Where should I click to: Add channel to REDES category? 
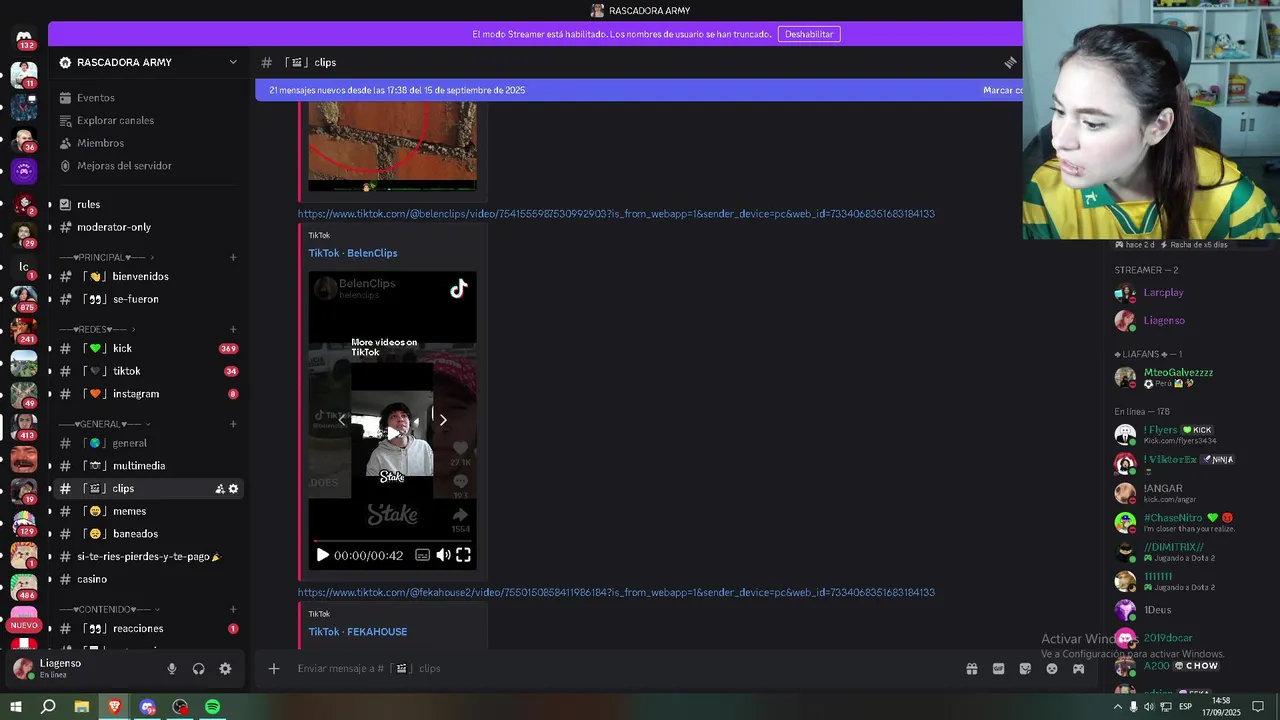[x=233, y=330]
